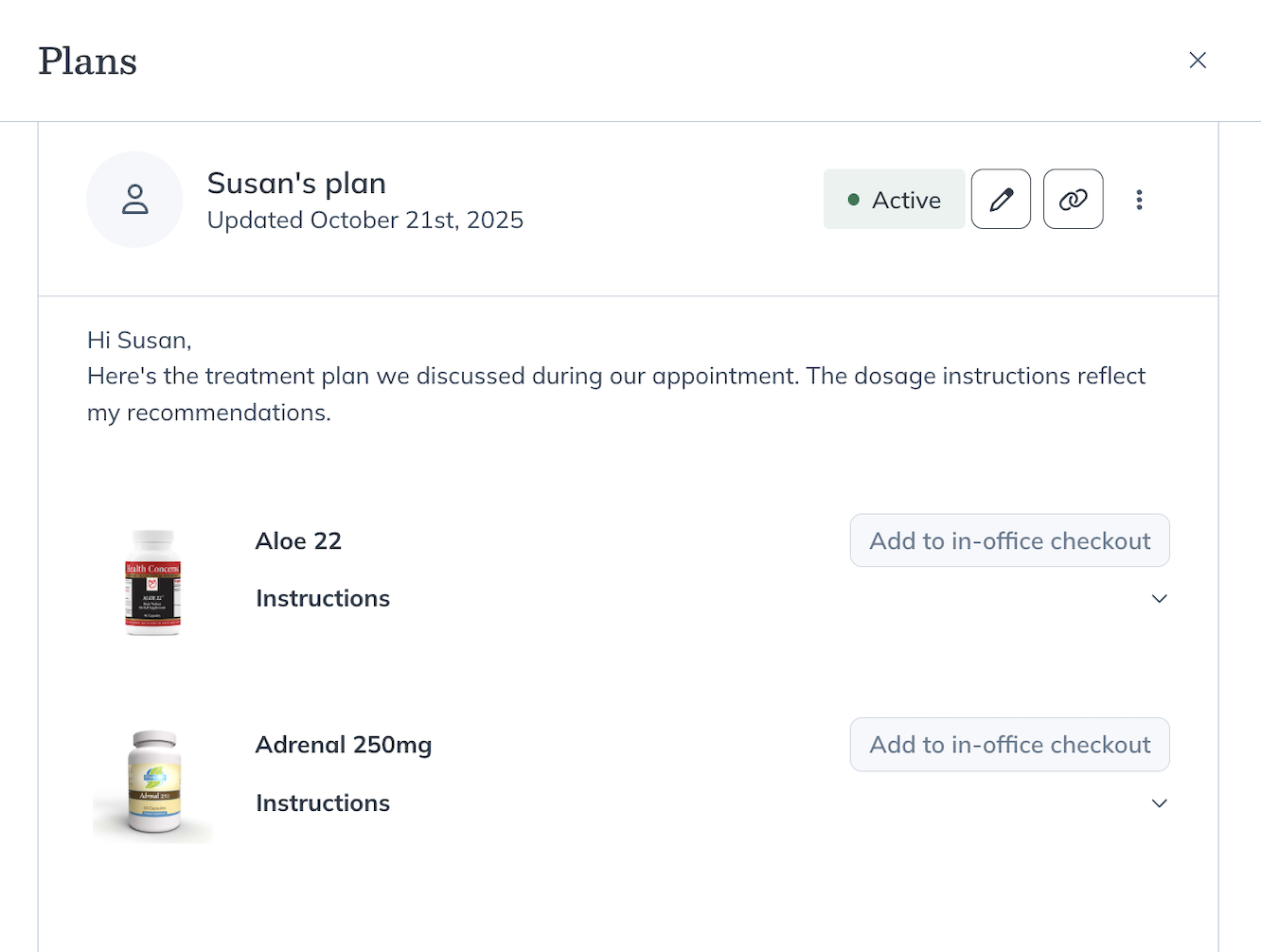Click the Aloe 22 bottle image
Viewport: 1261px width, 952px height.
(x=152, y=582)
